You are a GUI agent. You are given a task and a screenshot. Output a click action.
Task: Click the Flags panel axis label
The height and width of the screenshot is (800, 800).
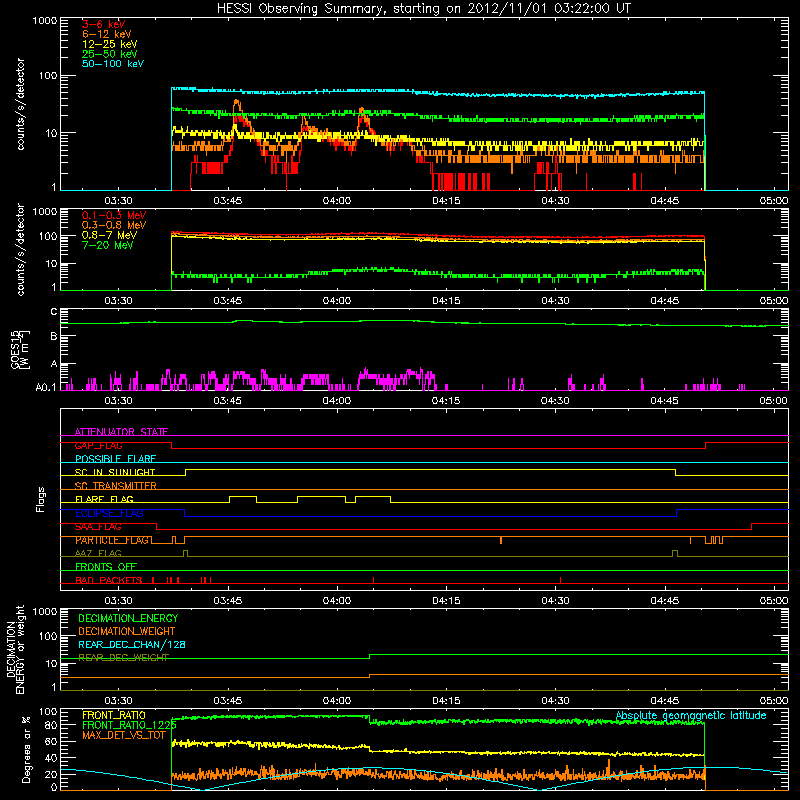(x=41, y=499)
